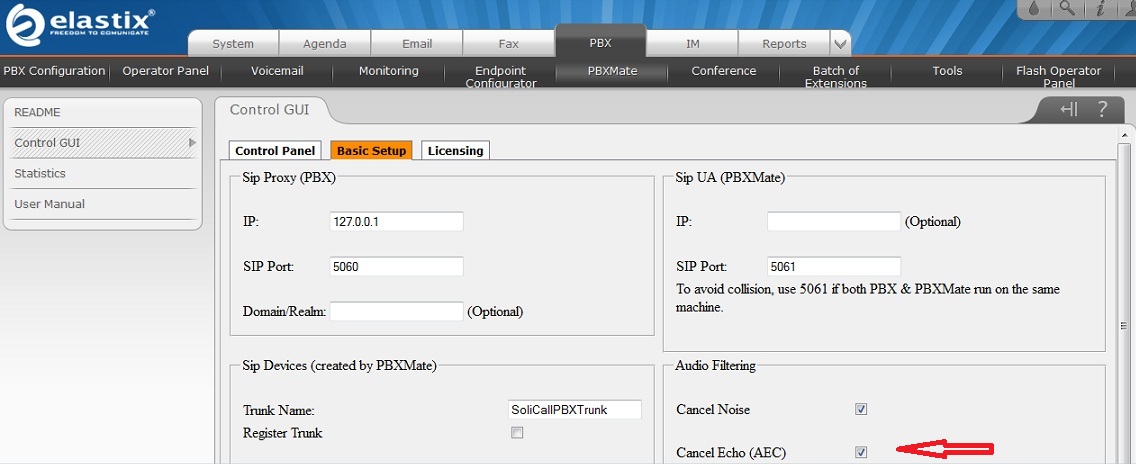1136x464 pixels.
Task: Click Domain/Realm input field
Action: tap(396, 311)
